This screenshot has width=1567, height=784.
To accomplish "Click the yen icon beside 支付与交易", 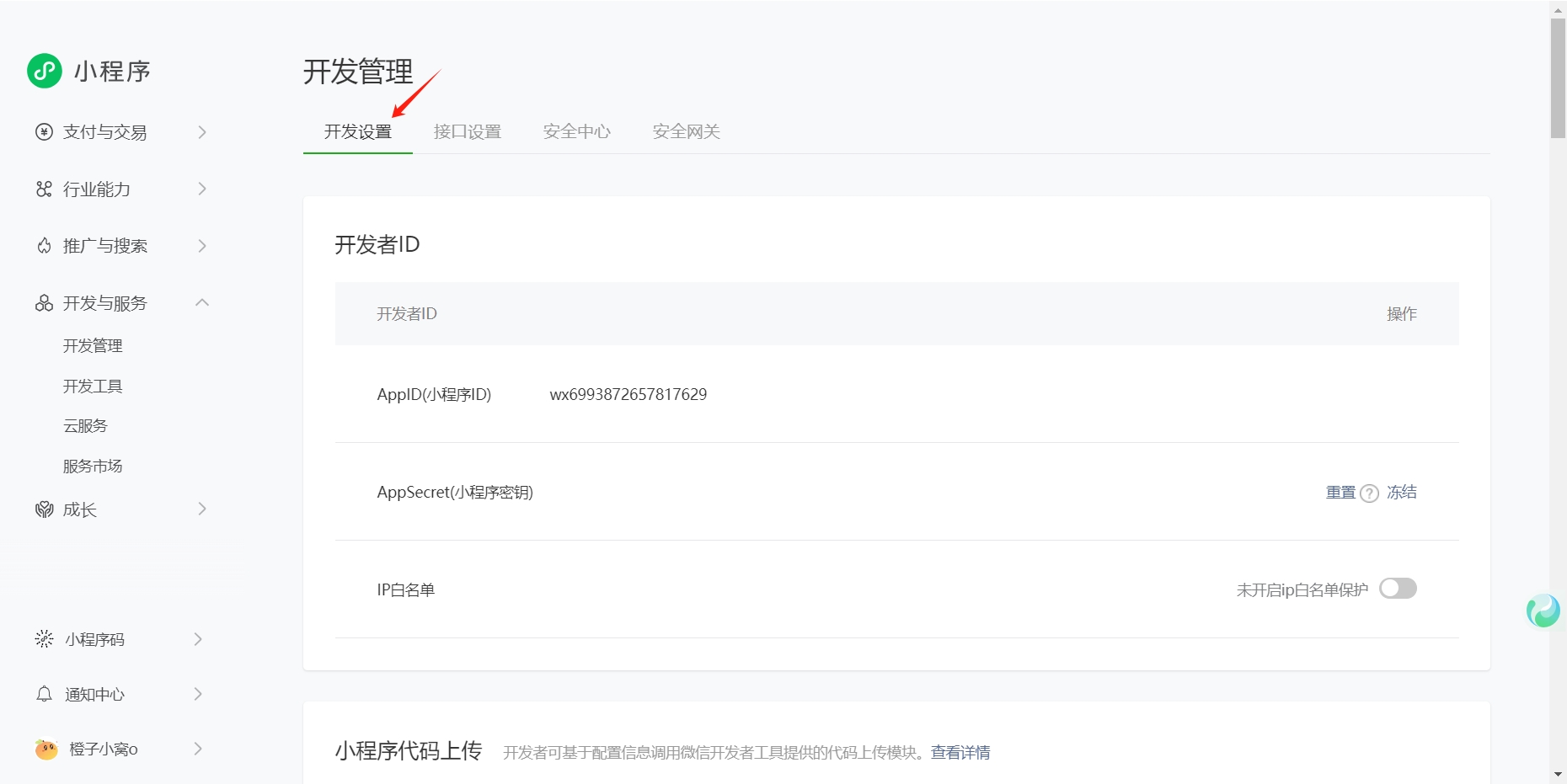I will 44,131.
